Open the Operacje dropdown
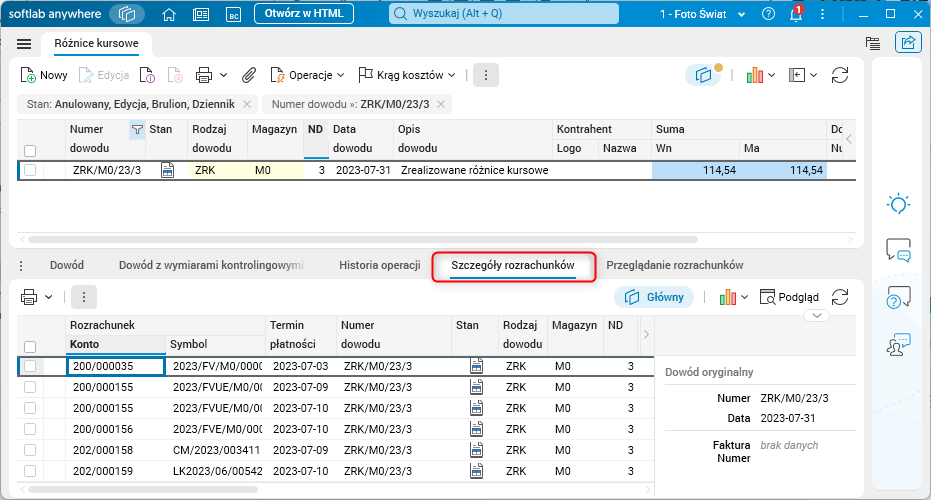Screen dimensions: 931x500 pyautogui.click(x=307, y=75)
